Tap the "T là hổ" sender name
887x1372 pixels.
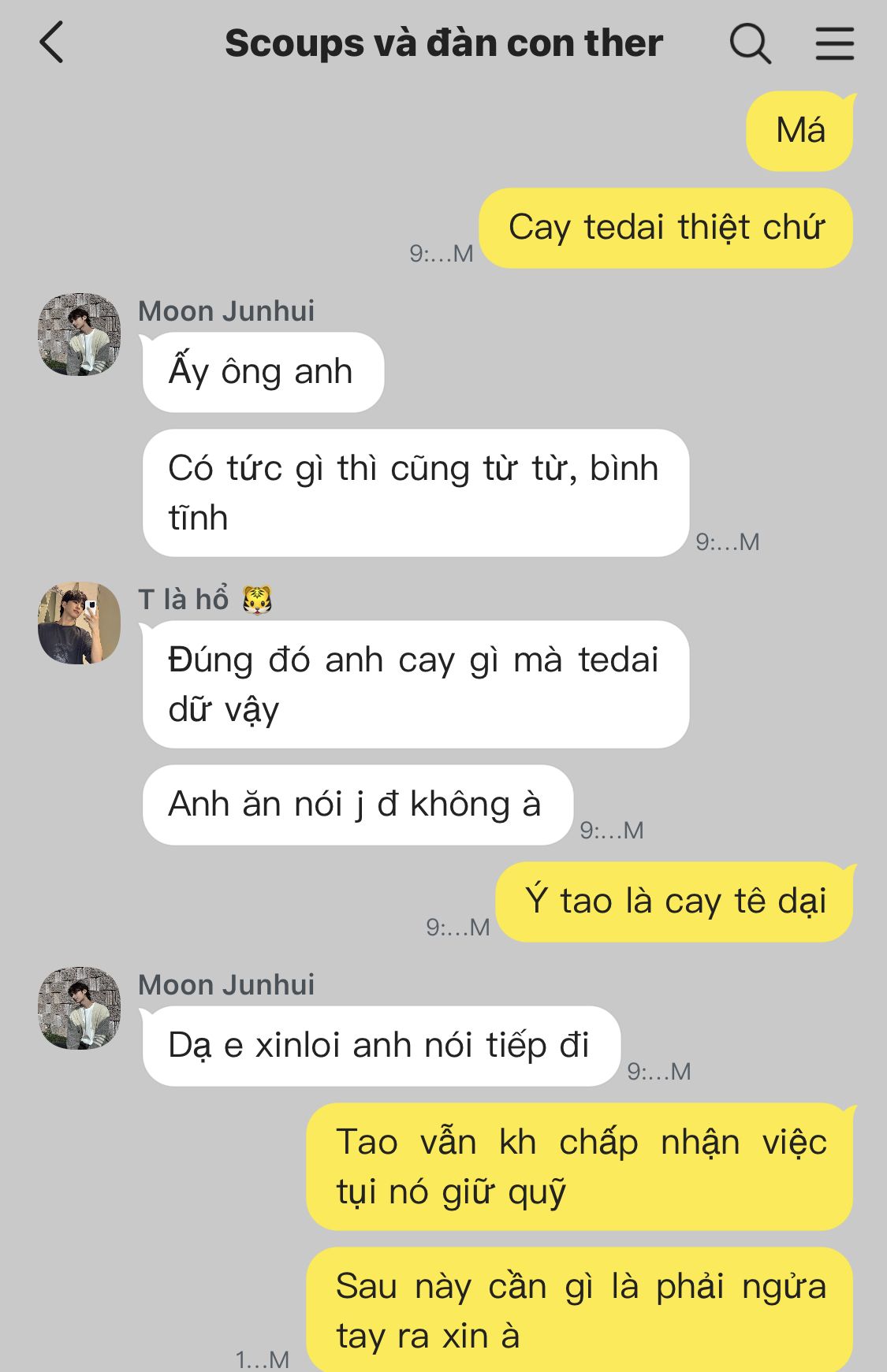[x=184, y=600]
